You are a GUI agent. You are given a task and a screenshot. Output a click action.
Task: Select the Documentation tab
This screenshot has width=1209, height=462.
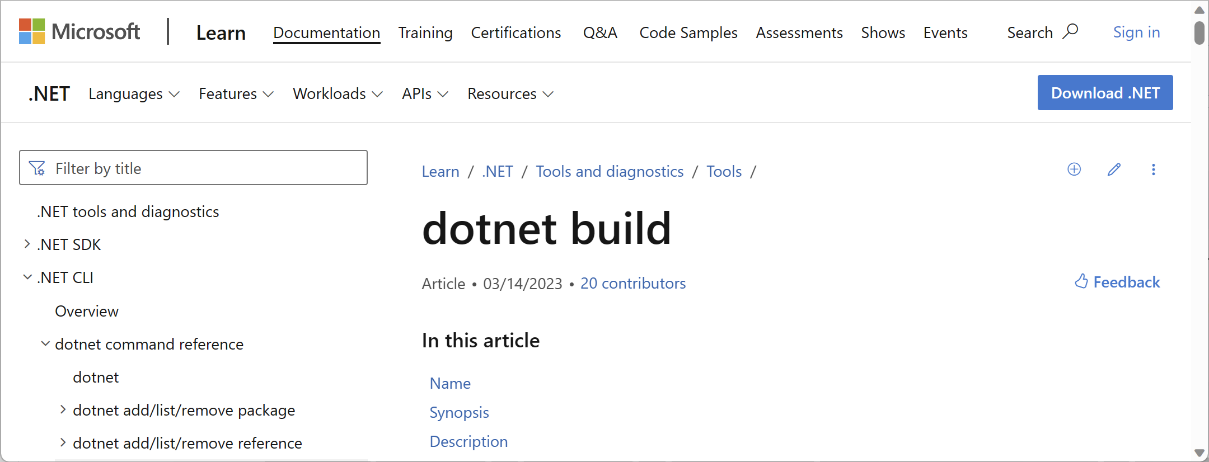[326, 32]
